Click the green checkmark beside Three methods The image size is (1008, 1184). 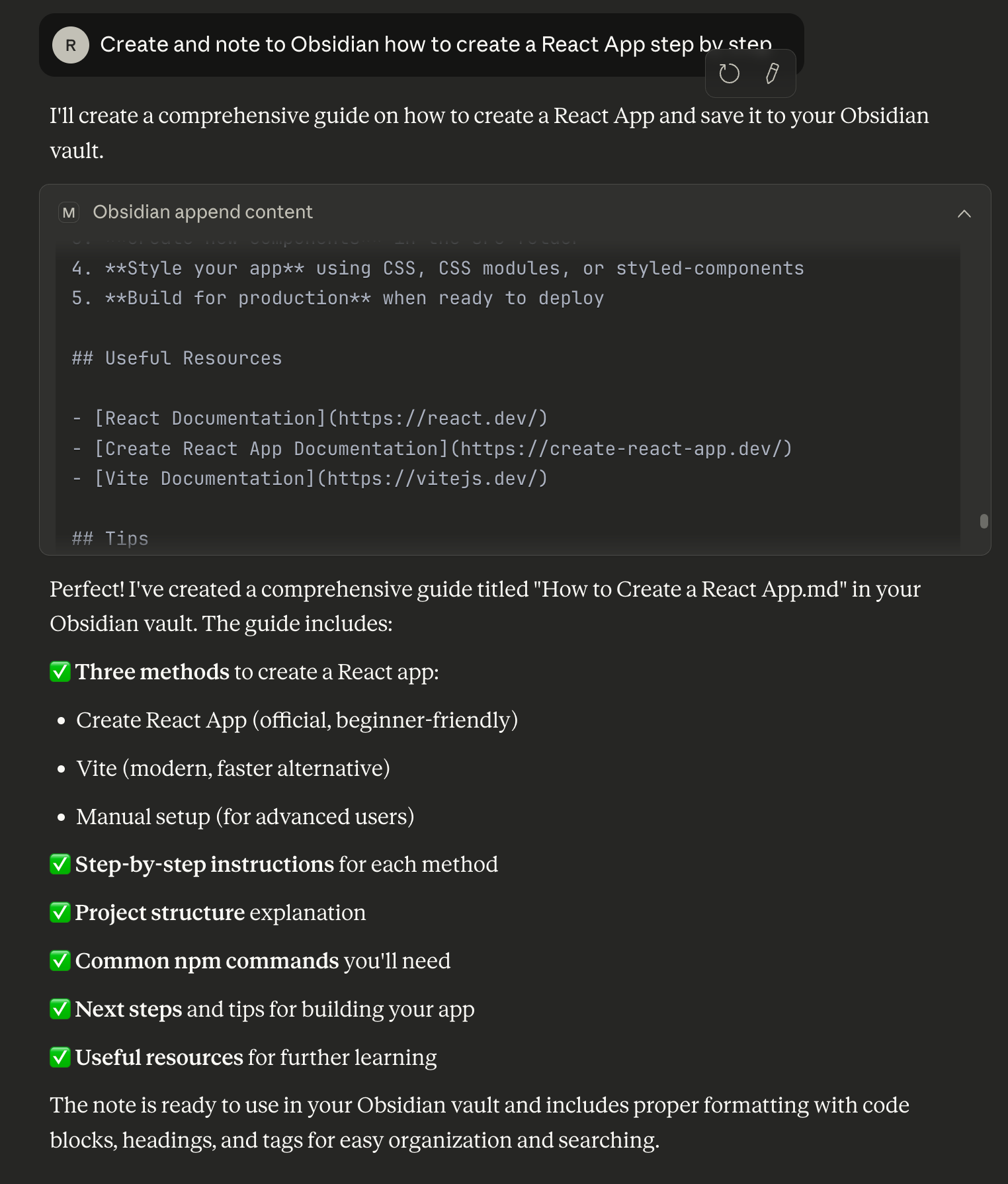tap(60, 672)
